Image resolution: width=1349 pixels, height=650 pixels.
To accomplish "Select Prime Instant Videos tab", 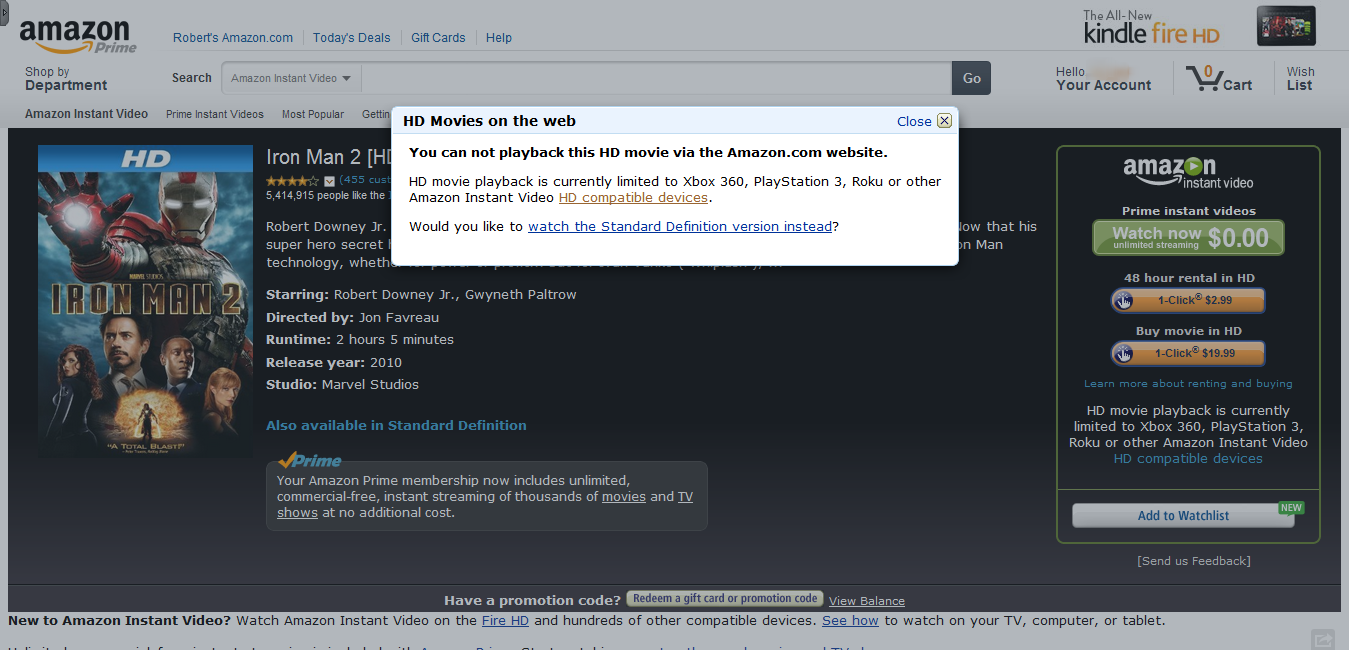I will click(215, 114).
